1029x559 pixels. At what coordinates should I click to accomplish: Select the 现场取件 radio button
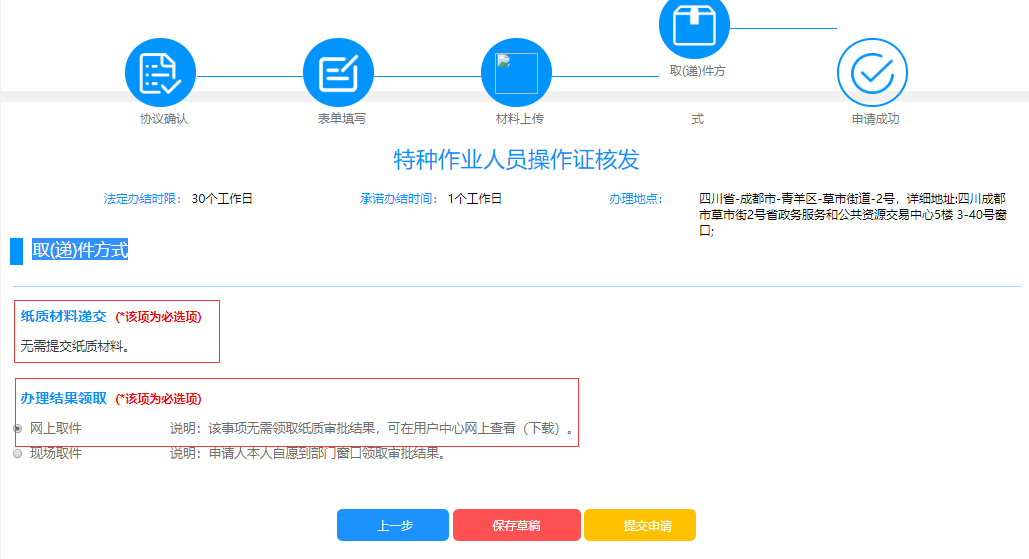tap(17, 453)
